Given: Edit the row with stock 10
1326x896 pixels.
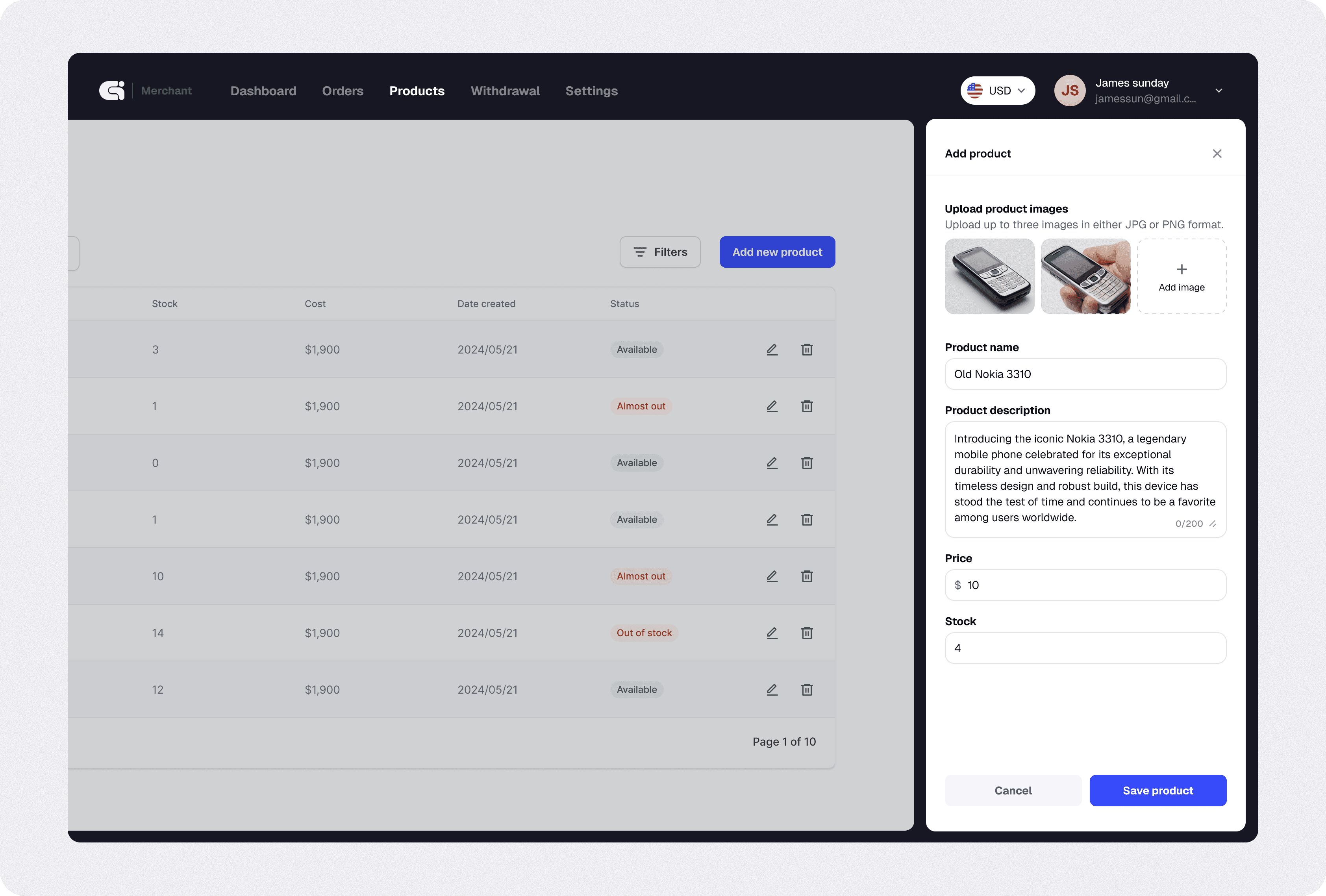Looking at the screenshot, I should [772, 576].
